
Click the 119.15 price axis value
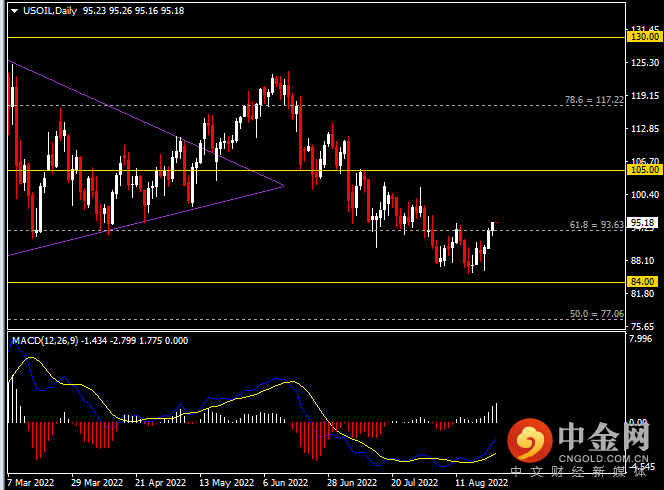point(645,96)
